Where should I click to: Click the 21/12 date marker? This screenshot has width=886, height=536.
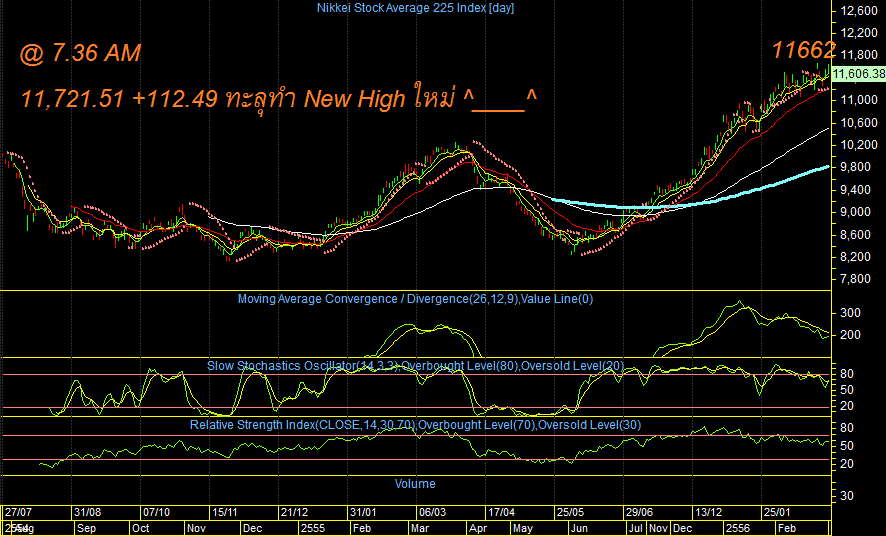point(294,512)
